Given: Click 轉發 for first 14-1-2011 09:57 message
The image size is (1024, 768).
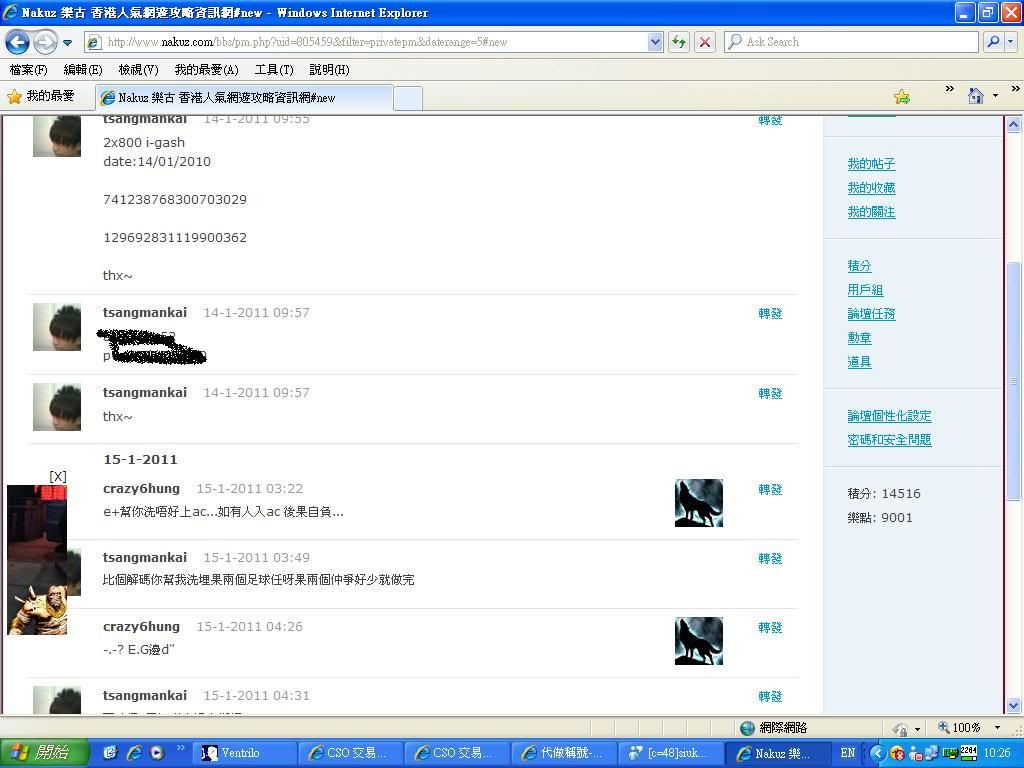Looking at the screenshot, I should click(x=770, y=313).
